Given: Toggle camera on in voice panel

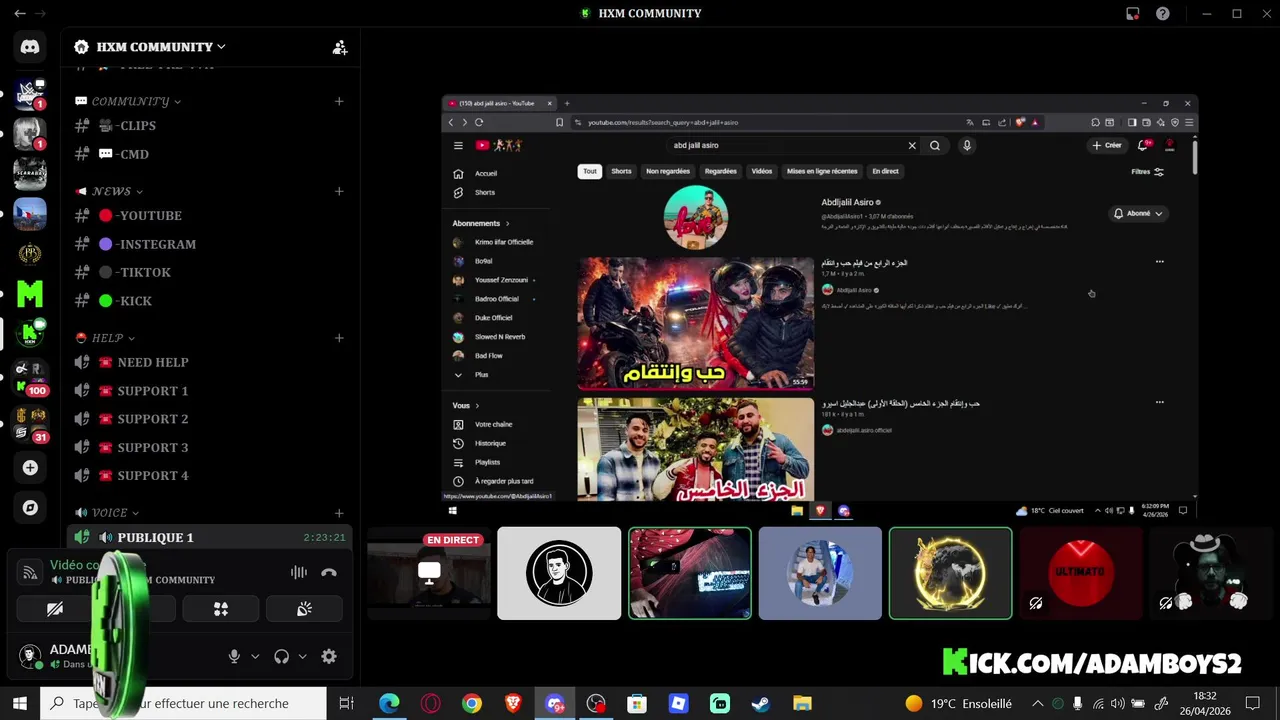Looking at the screenshot, I should coord(55,608).
